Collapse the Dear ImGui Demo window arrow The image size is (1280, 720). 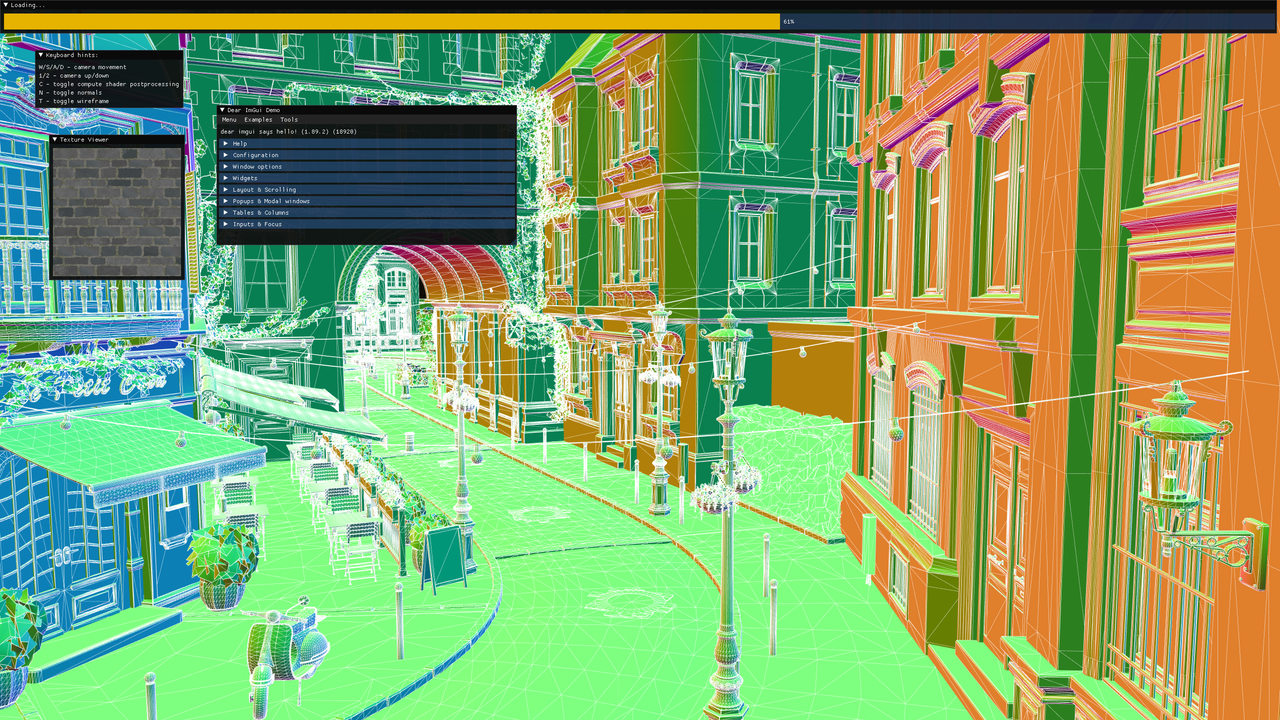(222, 109)
